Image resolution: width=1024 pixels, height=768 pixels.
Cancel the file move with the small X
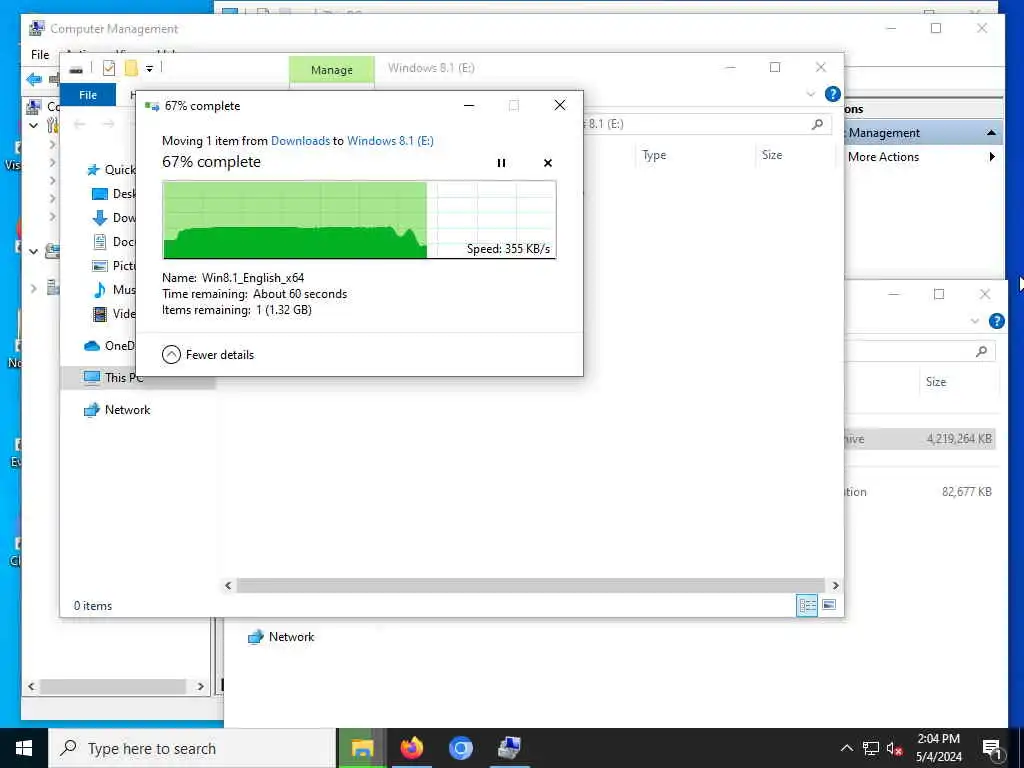[x=548, y=163]
